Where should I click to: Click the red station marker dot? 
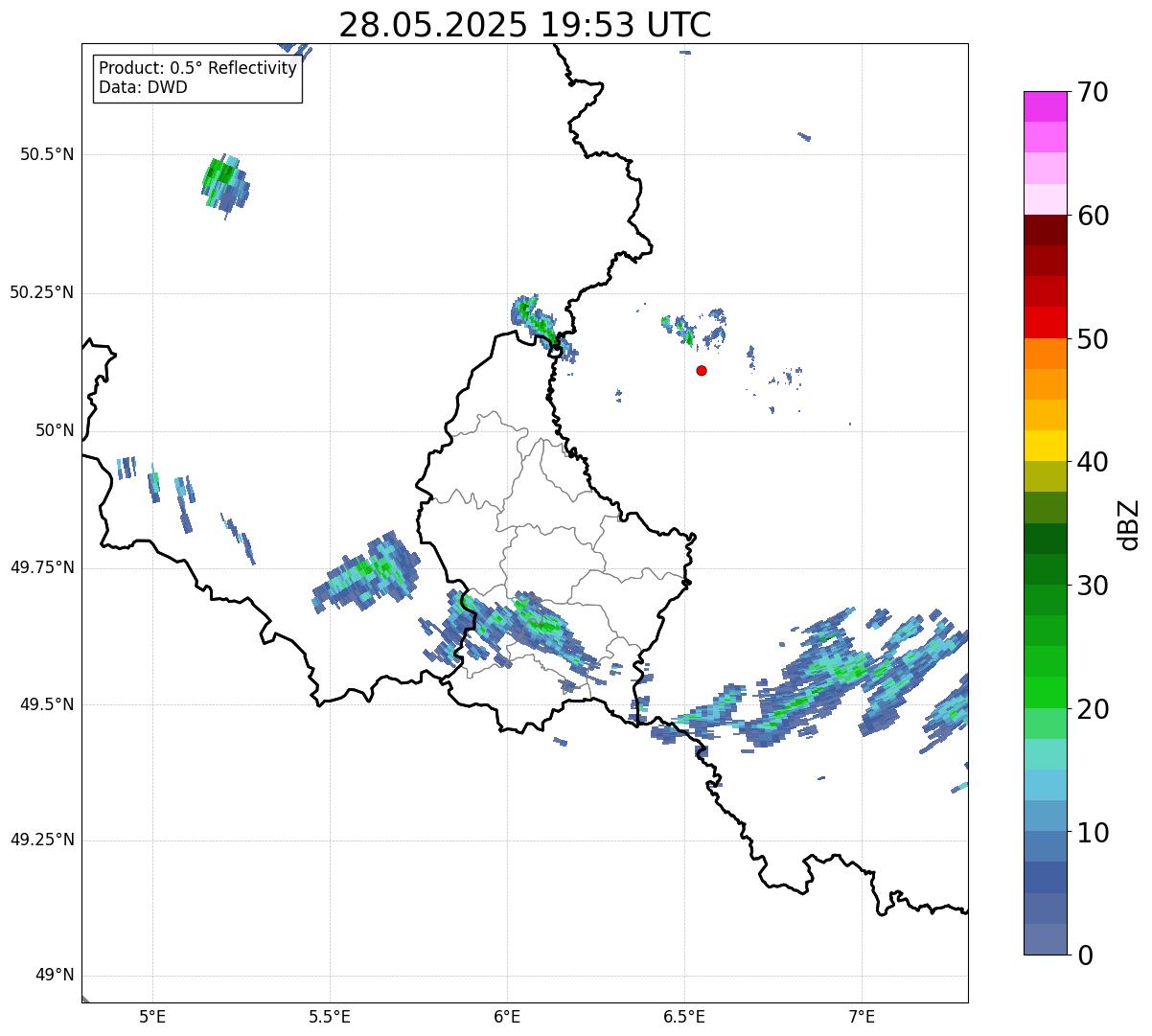tap(702, 370)
